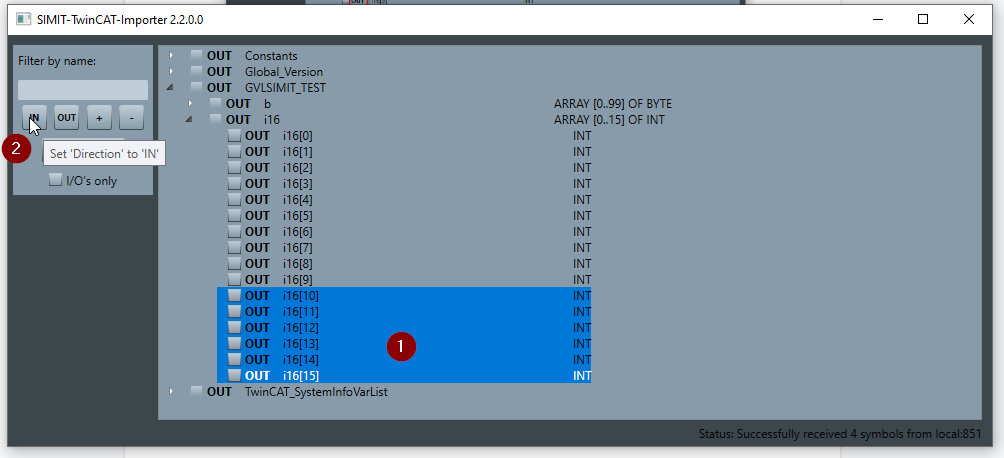The width and height of the screenshot is (1004, 458).
Task: Check the i16[4] checkbox
Action: pos(234,199)
